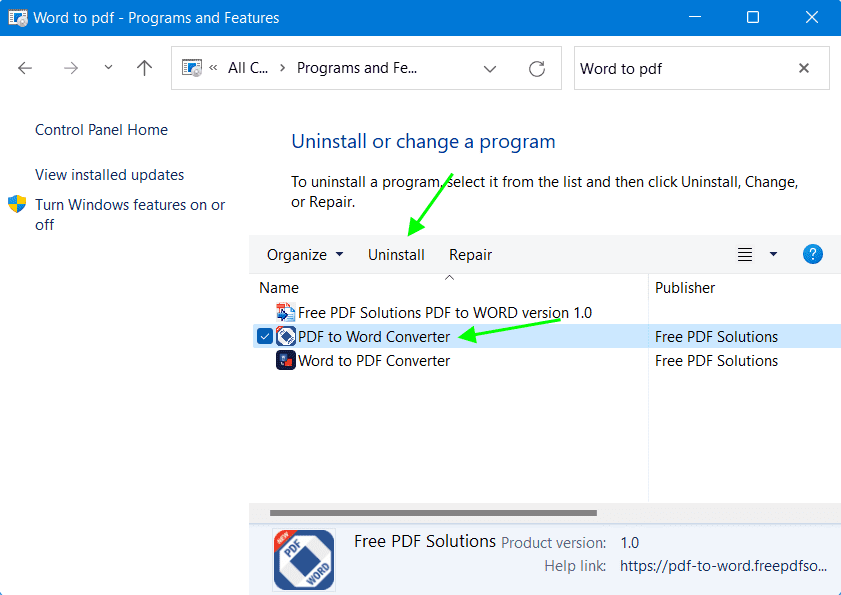The height and width of the screenshot is (595, 841).
Task: Click the title bar Programs and Features icon
Action: (18, 18)
